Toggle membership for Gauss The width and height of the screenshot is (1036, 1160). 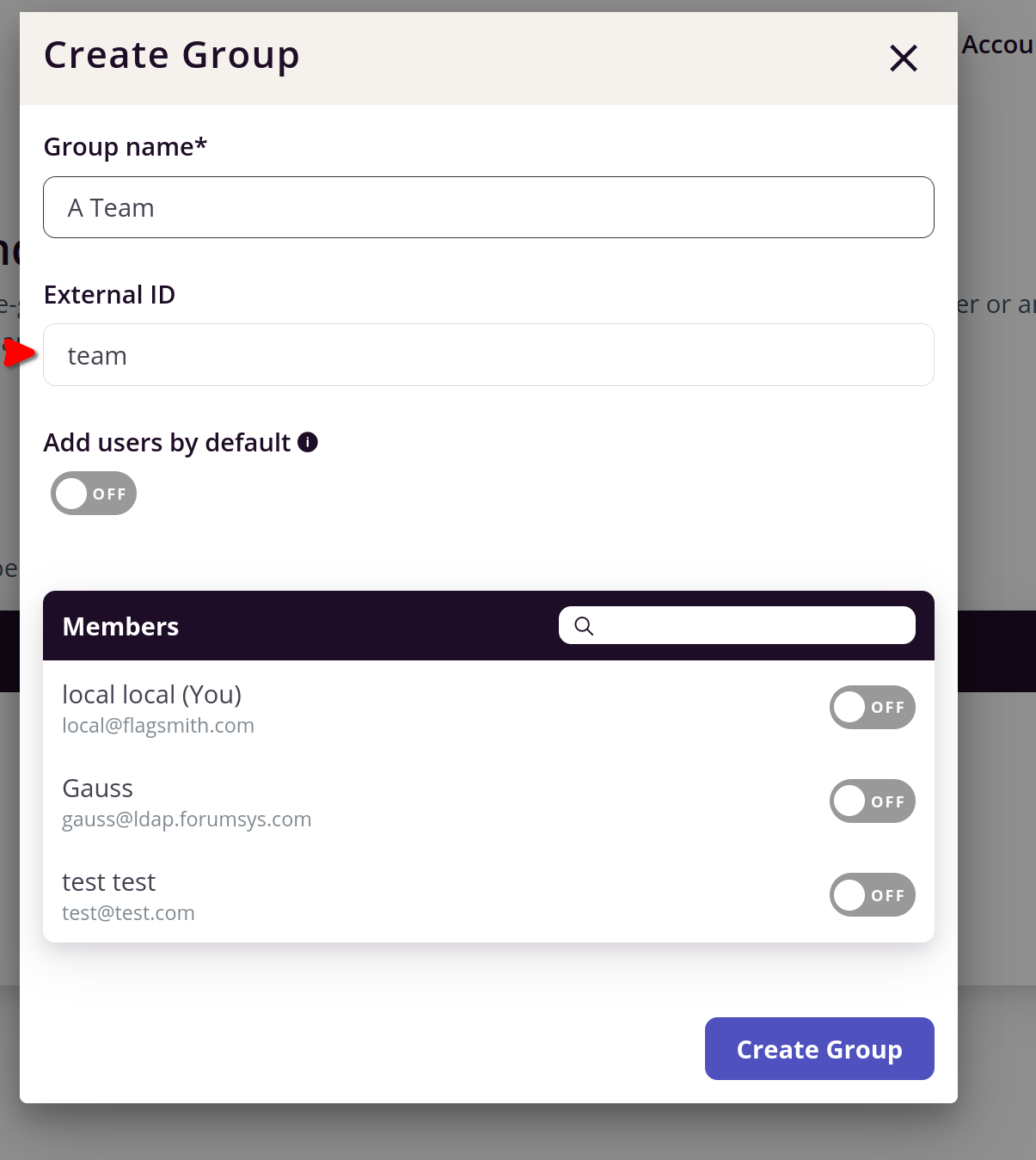(x=872, y=801)
